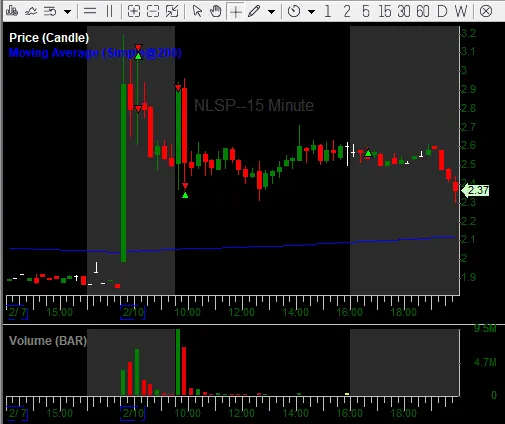
Task: Click the zoom out icon
Action: click(x=153, y=11)
